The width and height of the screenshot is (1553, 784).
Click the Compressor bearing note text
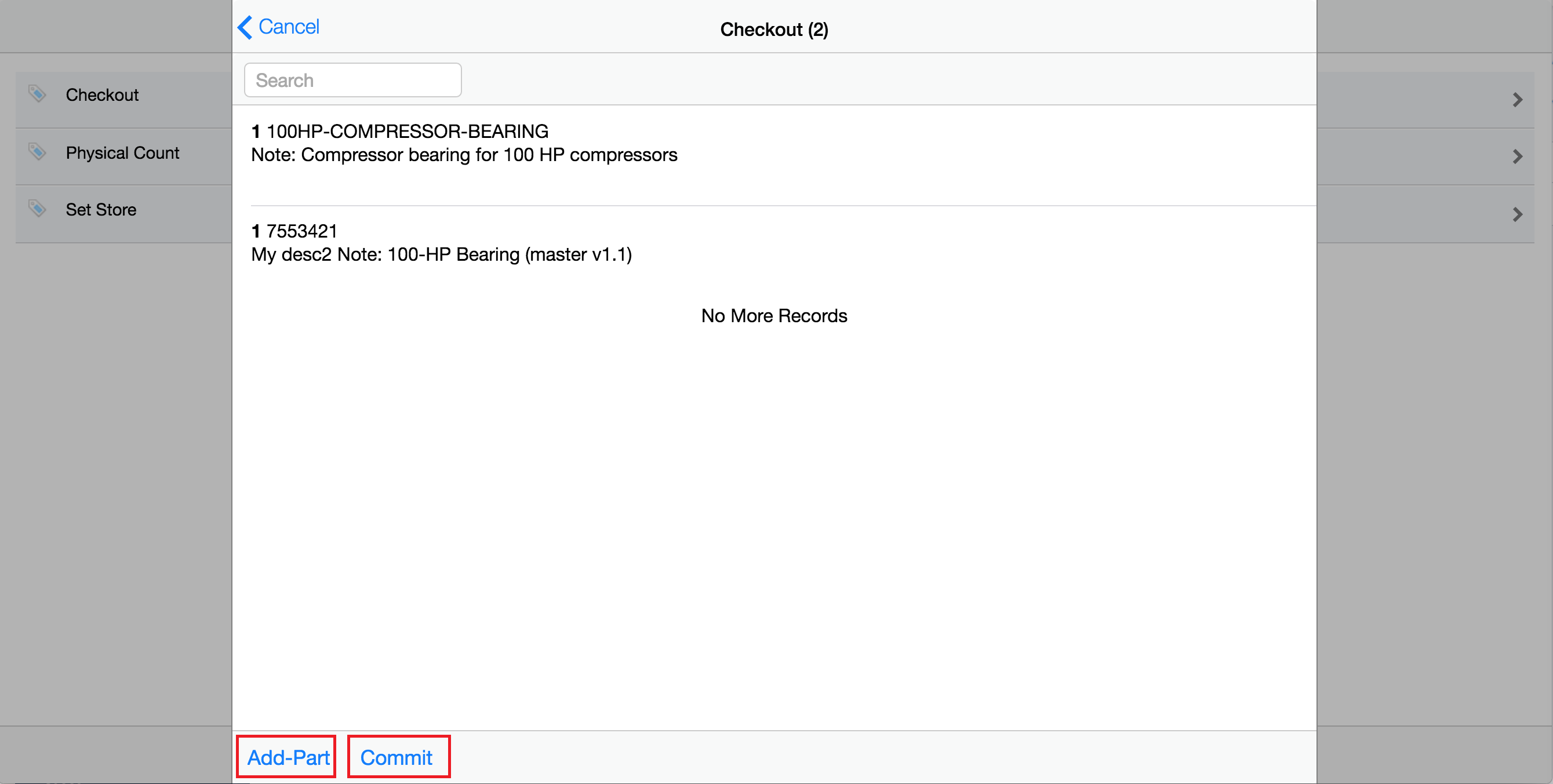point(464,155)
